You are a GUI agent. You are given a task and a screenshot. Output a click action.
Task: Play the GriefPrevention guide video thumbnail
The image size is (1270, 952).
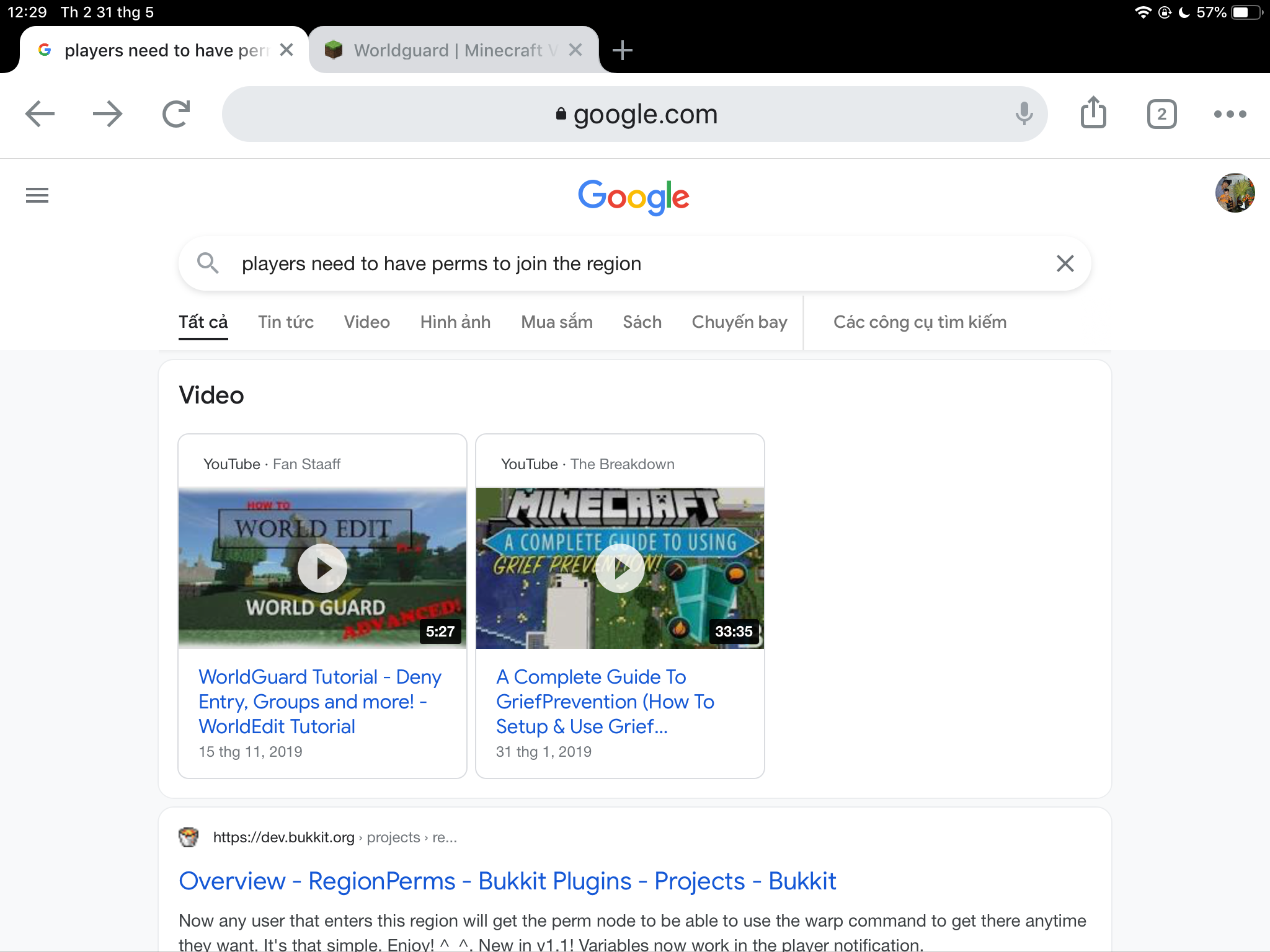(x=619, y=568)
